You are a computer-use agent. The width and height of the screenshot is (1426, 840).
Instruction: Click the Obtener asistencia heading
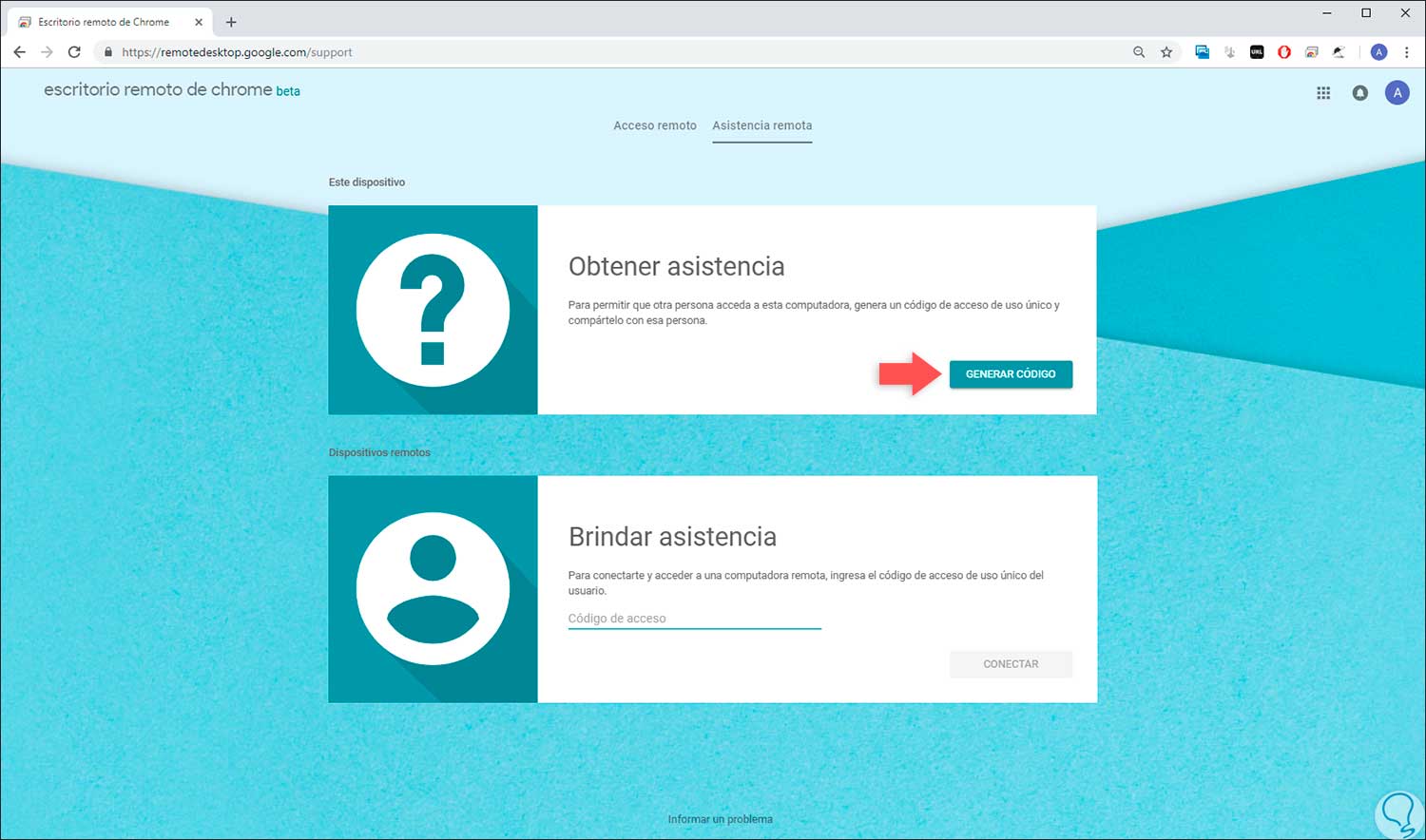click(677, 266)
